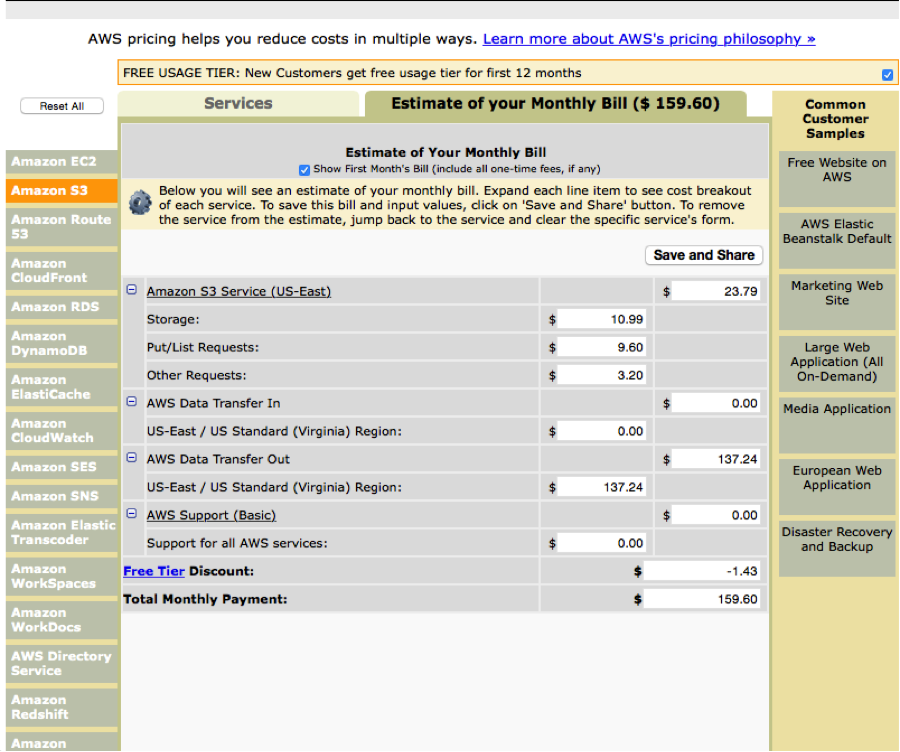Open Amazon EC2 in the sidebar
This screenshot has width=900, height=752.
pos(61,162)
